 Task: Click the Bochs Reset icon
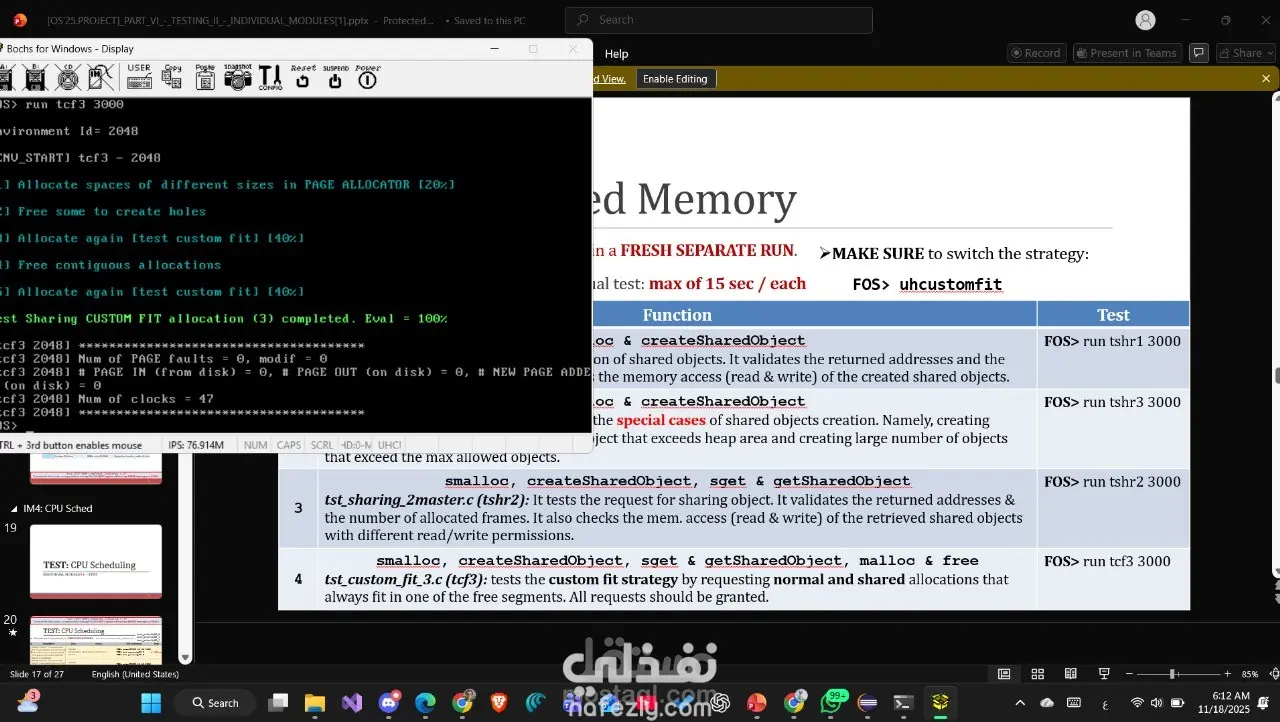click(x=303, y=77)
